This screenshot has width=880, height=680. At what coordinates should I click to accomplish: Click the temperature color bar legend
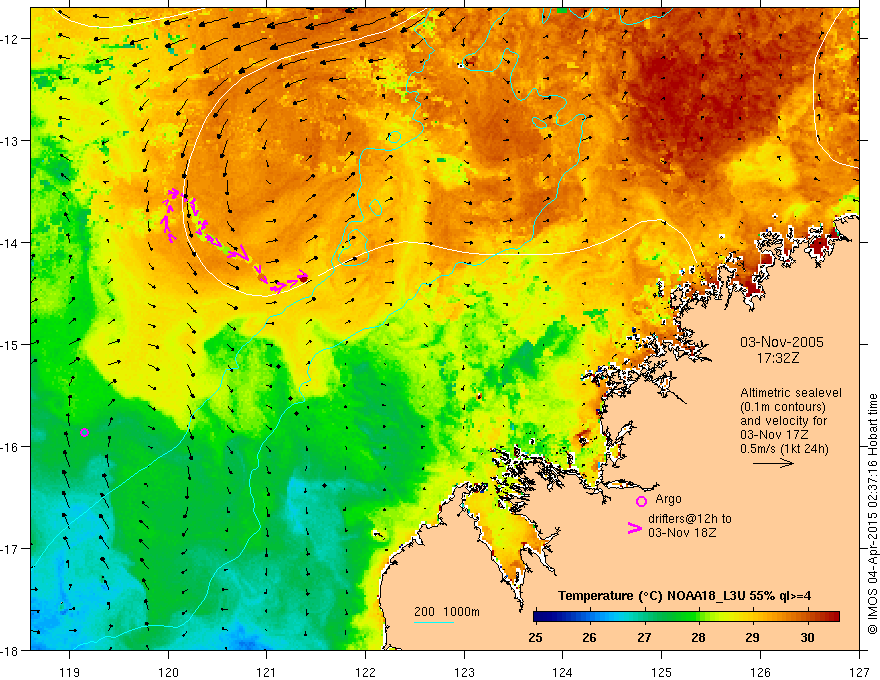[686, 617]
